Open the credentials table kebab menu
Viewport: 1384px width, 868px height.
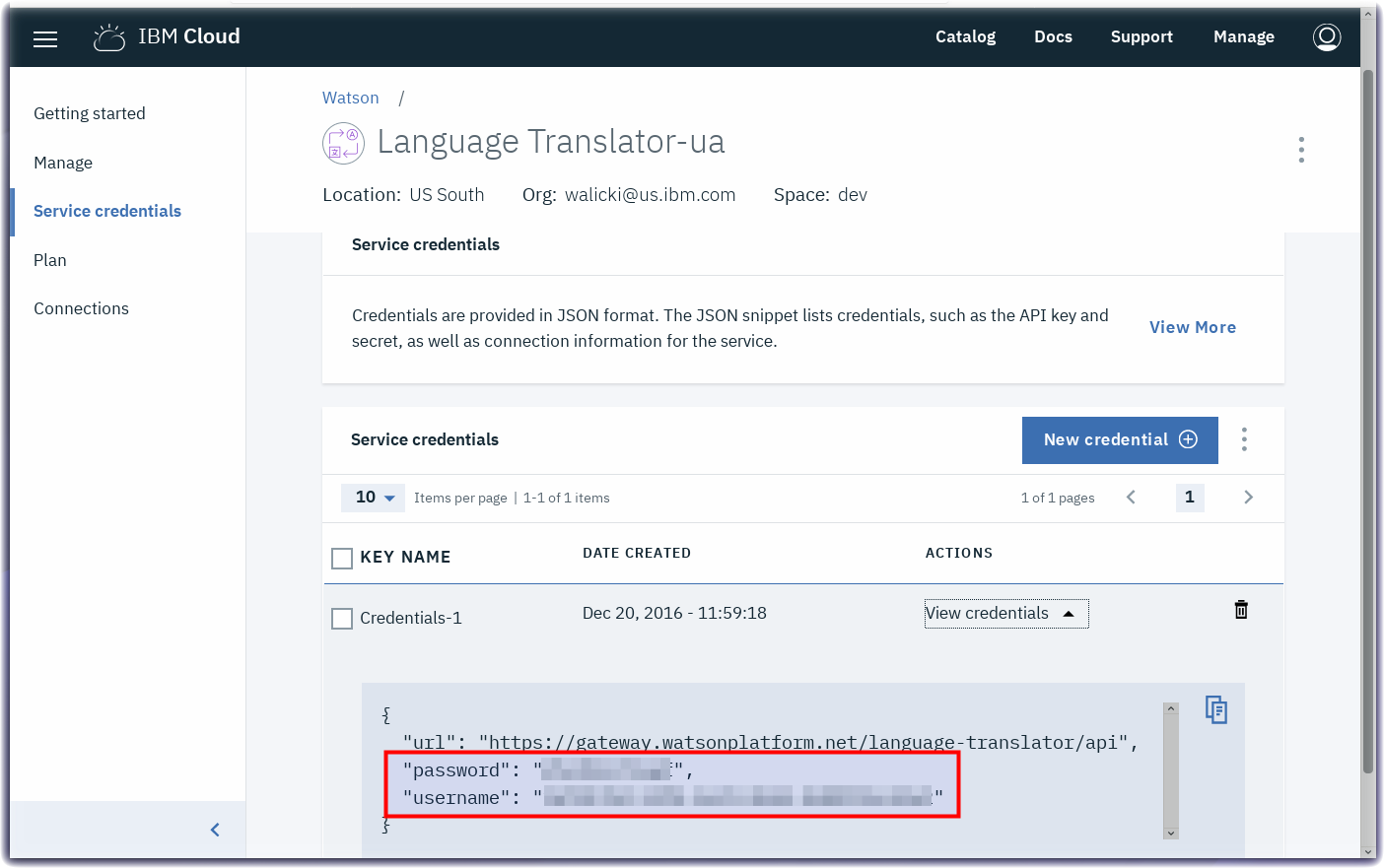1244,439
